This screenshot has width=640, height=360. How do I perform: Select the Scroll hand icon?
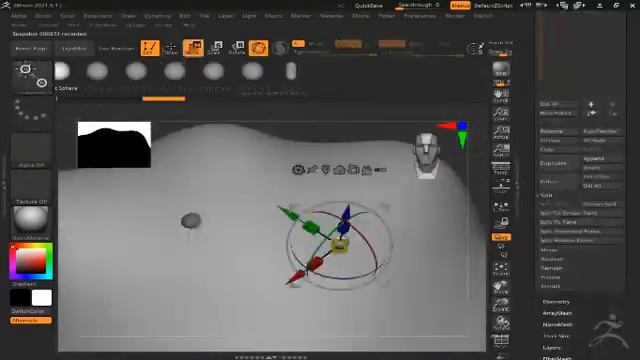click(501, 96)
